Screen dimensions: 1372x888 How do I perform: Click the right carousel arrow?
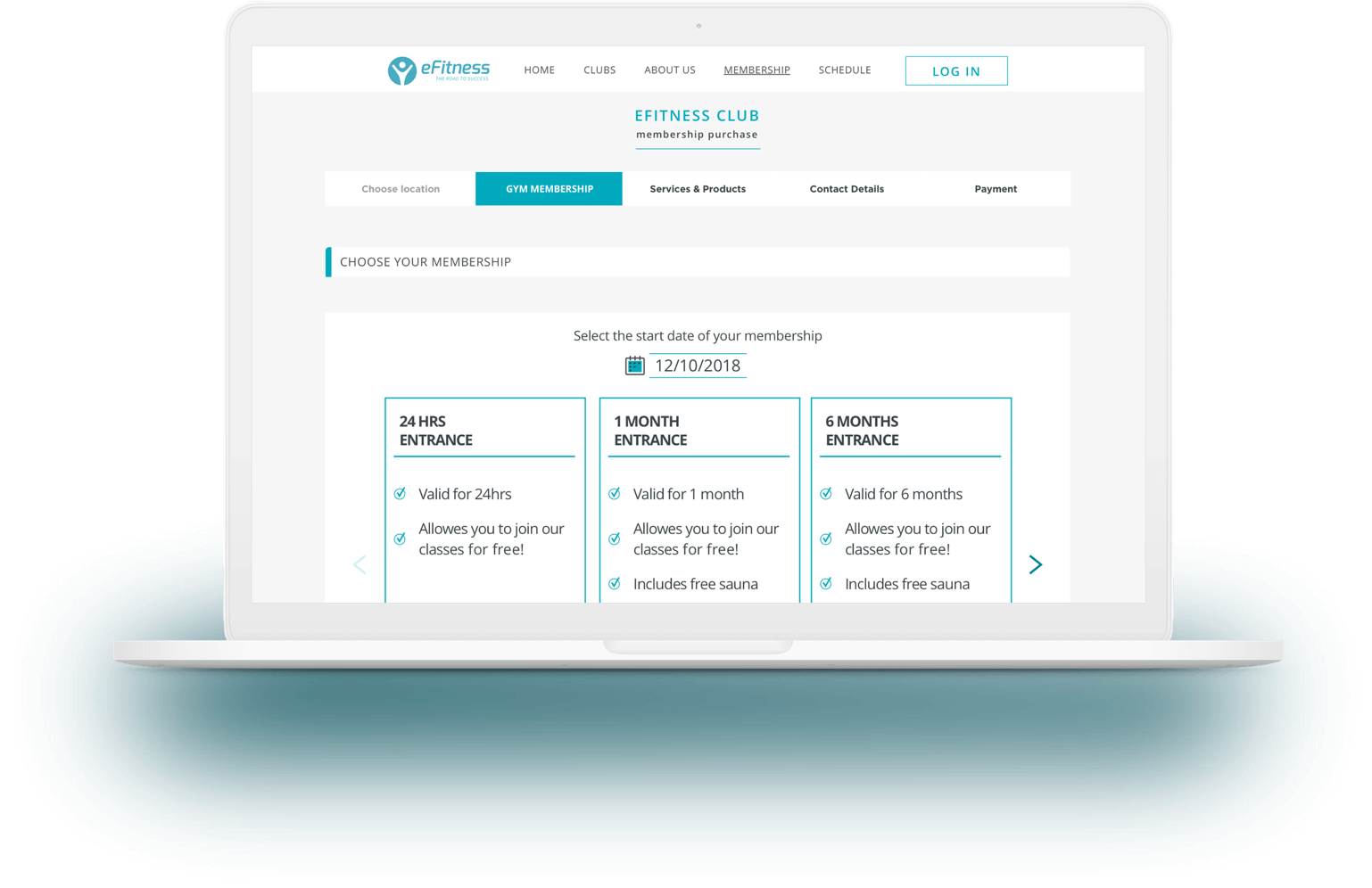(x=1035, y=564)
